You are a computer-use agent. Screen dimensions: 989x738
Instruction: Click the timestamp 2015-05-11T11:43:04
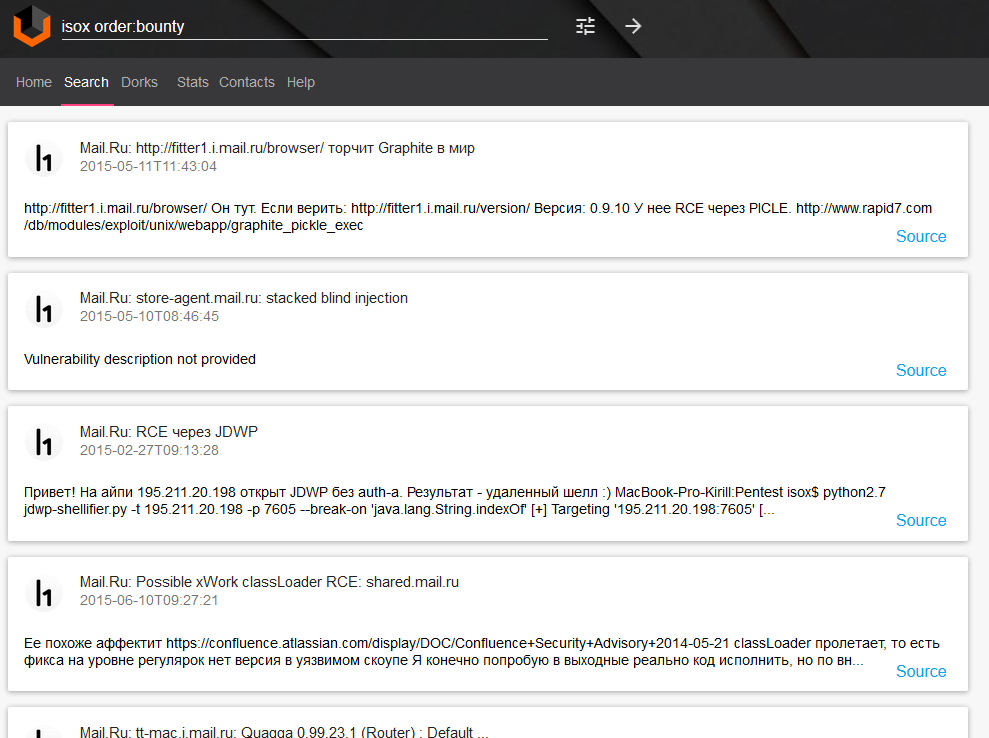(148, 167)
